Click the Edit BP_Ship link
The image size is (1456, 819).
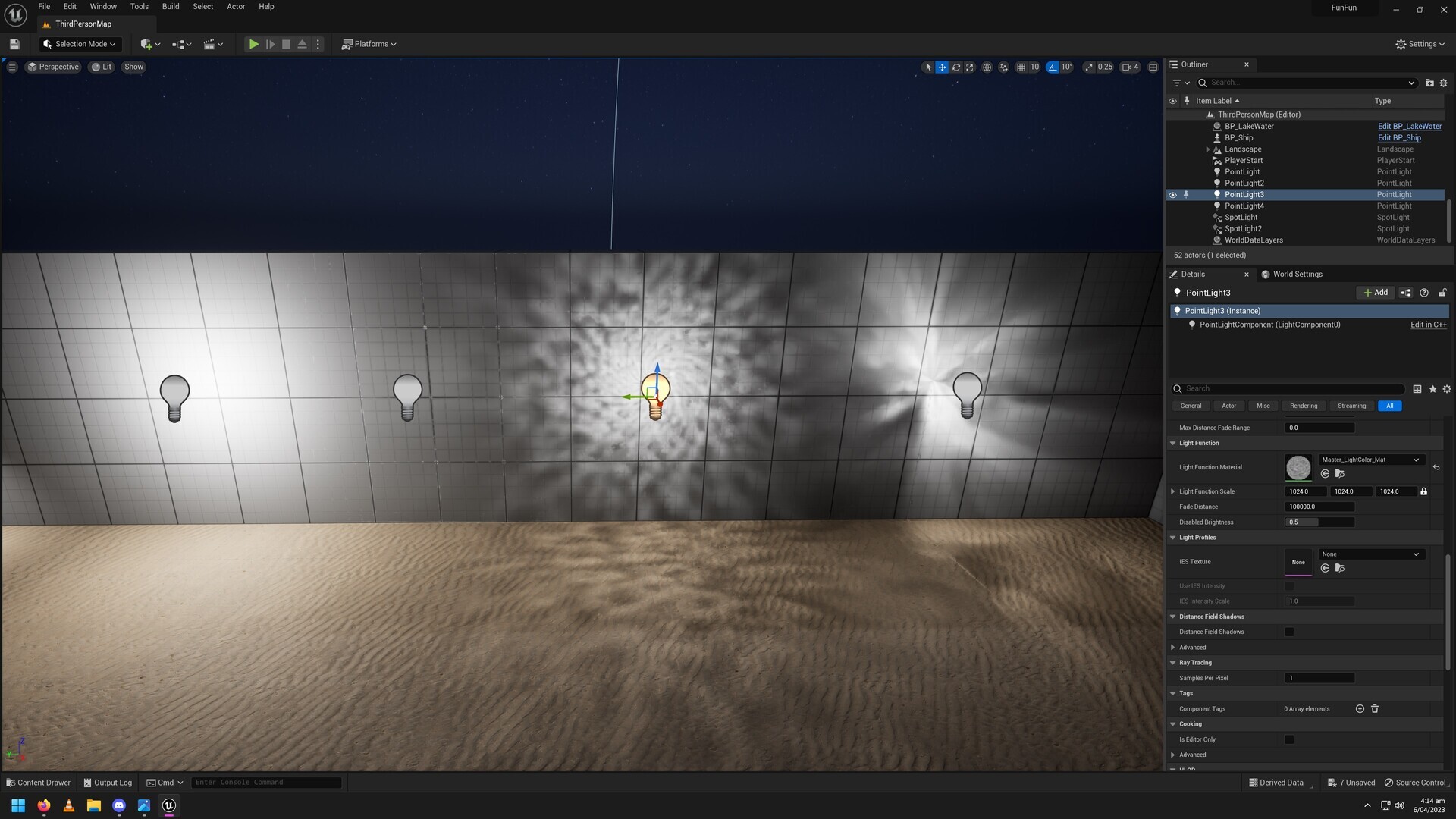click(1399, 138)
